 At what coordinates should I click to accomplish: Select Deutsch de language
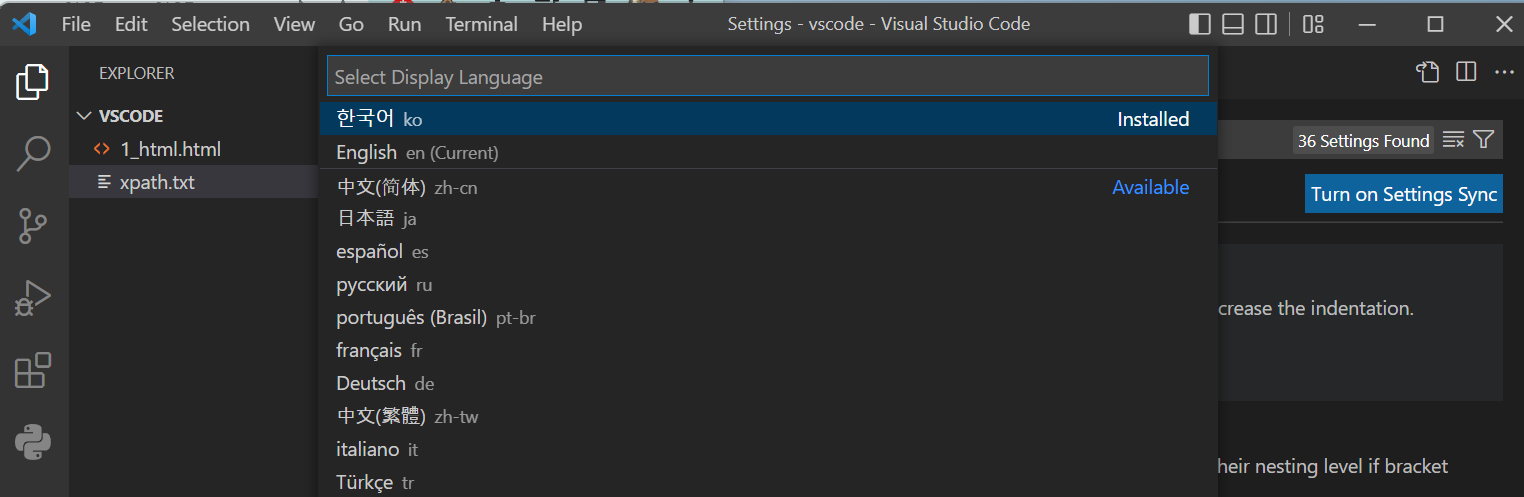(x=768, y=383)
